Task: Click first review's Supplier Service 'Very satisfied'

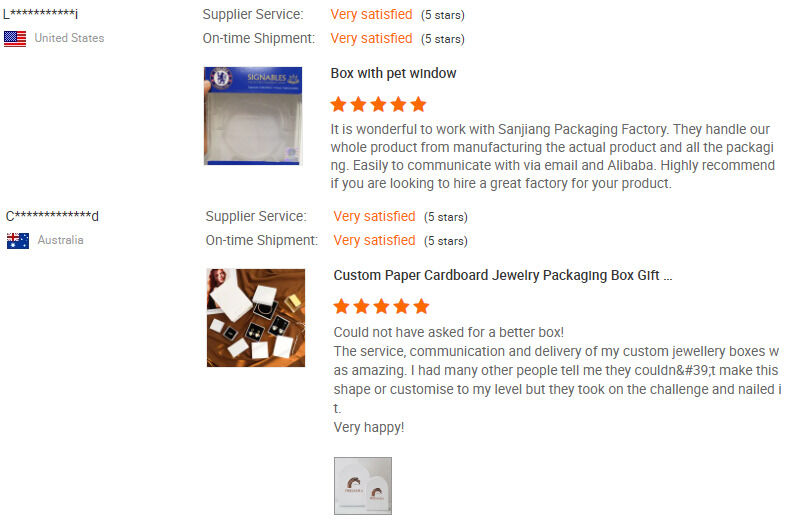Action: pyautogui.click(x=371, y=15)
